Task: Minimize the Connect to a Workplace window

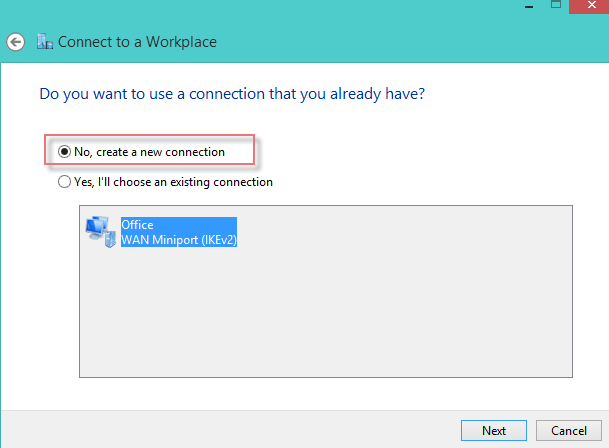Action: point(529,6)
